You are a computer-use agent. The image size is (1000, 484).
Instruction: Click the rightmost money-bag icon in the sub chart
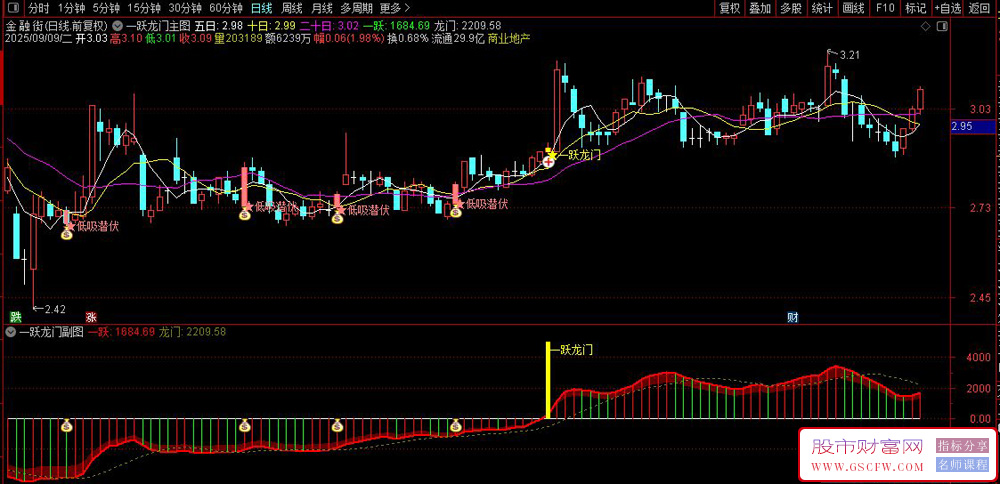click(455, 425)
